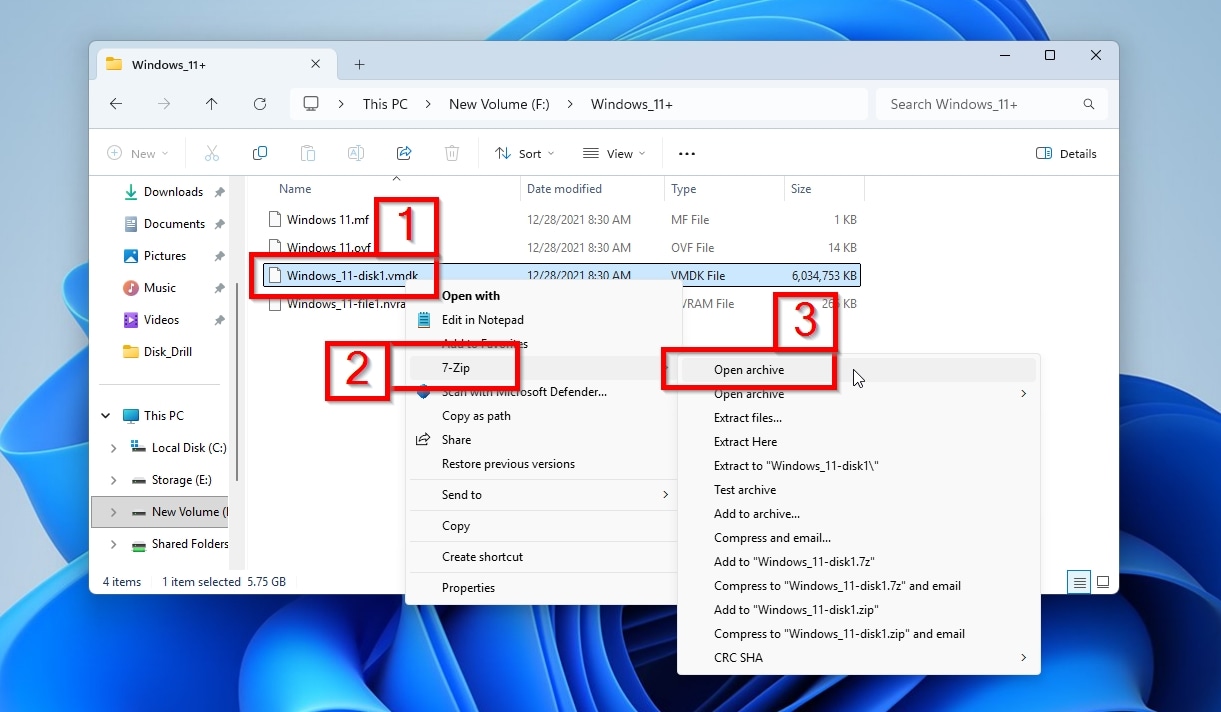The height and width of the screenshot is (712, 1221).
Task: Choose Restore previous versions
Action: 508,464
